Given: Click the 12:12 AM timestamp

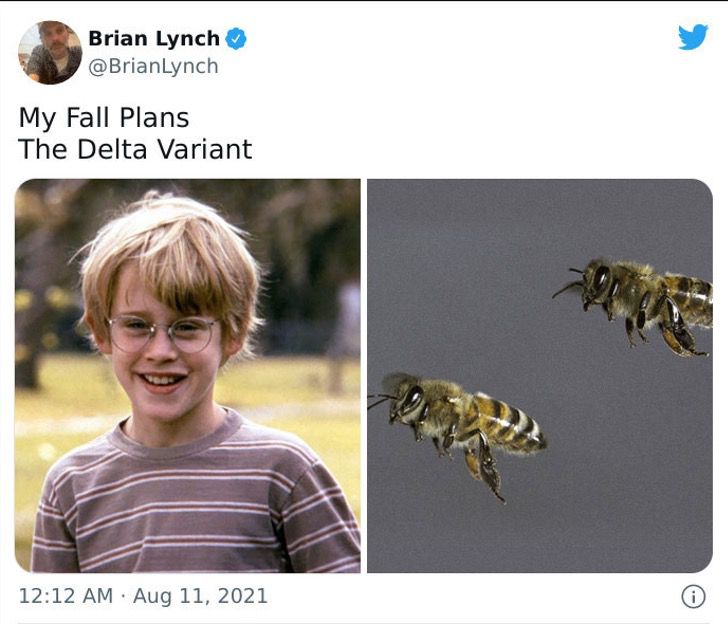Looking at the screenshot, I should (x=66, y=596).
